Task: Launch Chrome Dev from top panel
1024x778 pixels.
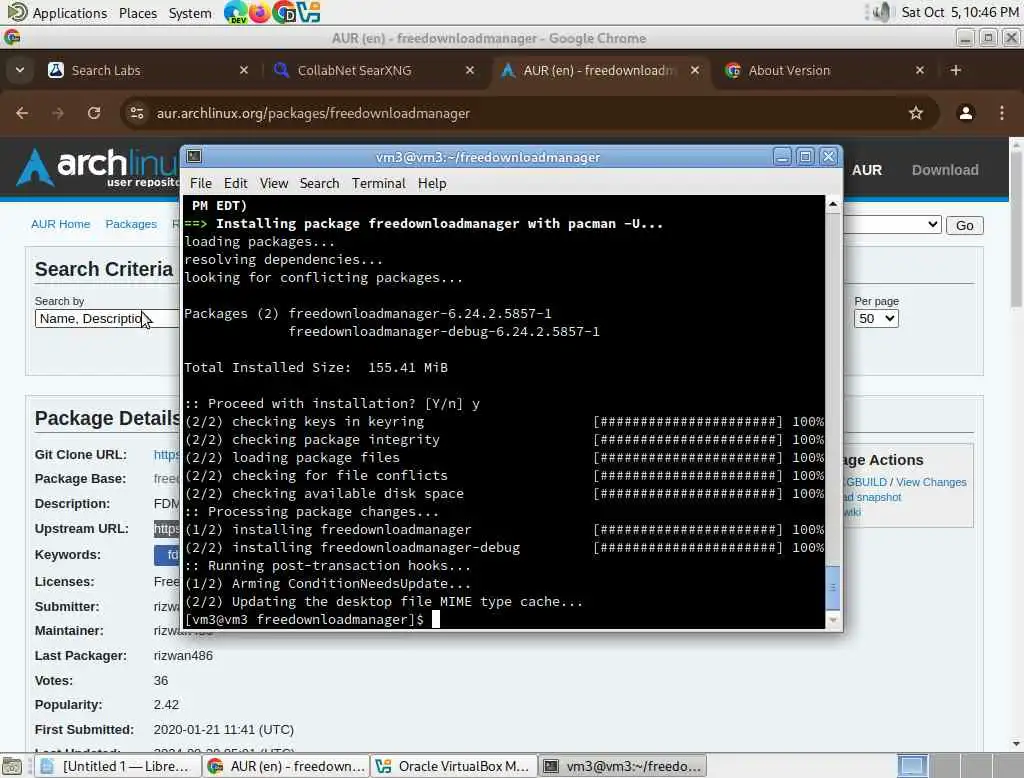Action: click(235, 12)
